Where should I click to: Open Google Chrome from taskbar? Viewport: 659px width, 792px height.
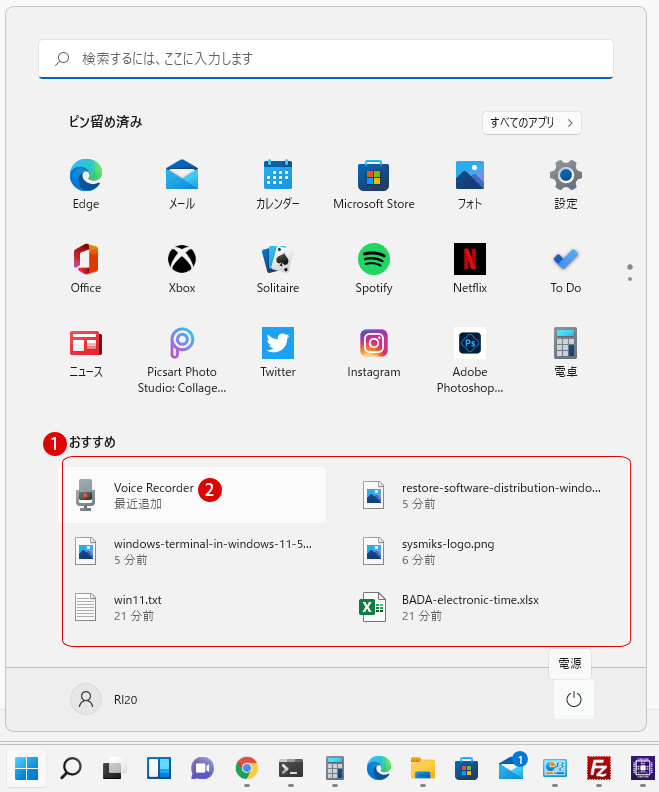(x=246, y=769)
